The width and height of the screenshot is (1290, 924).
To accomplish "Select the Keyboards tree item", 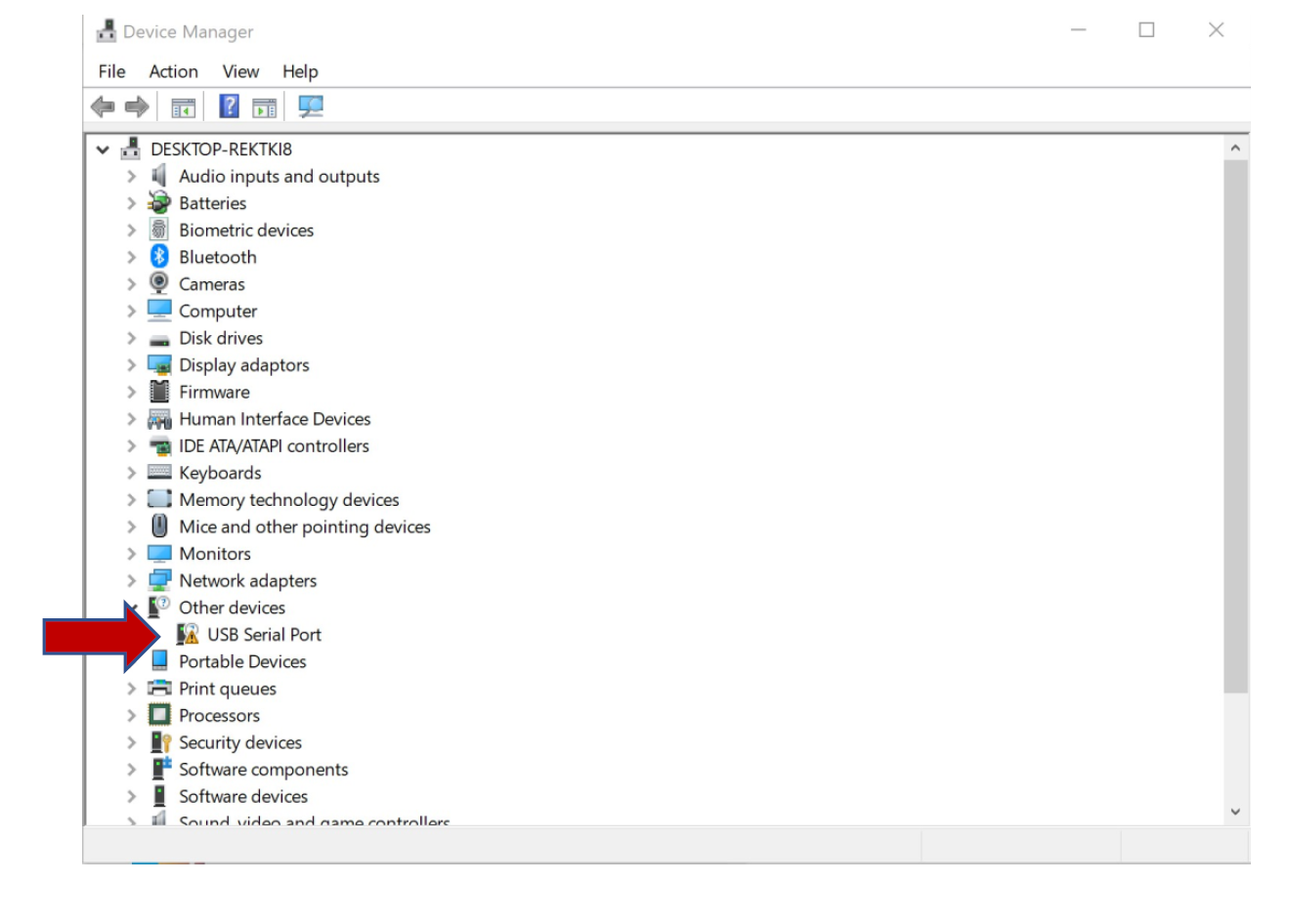I will 220,473.
